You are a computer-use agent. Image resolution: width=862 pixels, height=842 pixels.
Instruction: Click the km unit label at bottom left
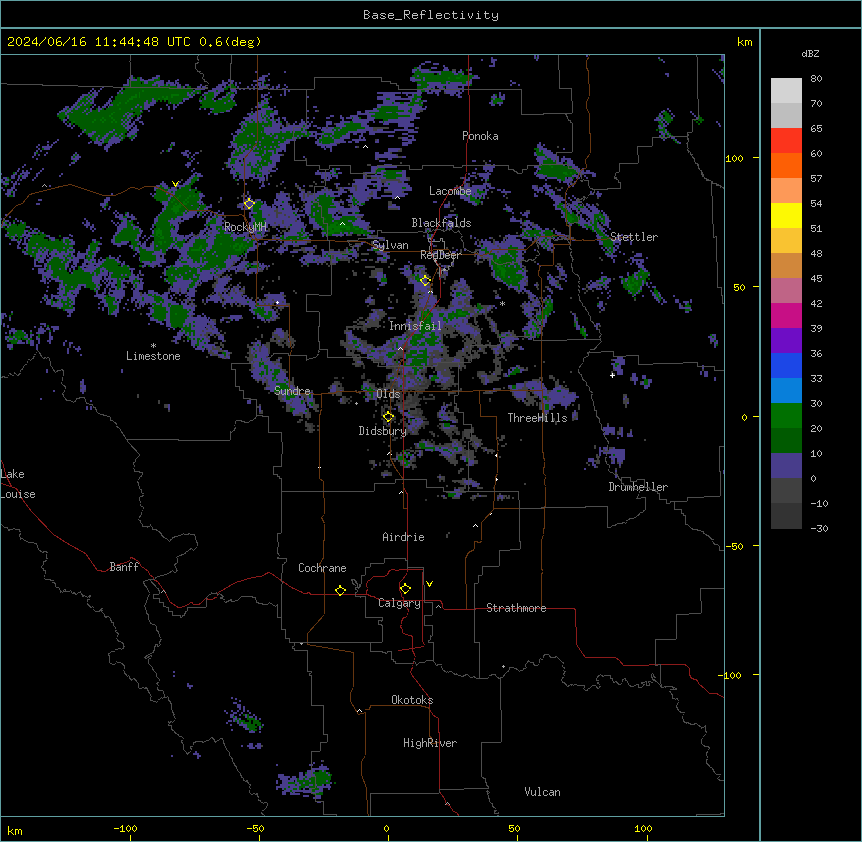click(15, 831)
